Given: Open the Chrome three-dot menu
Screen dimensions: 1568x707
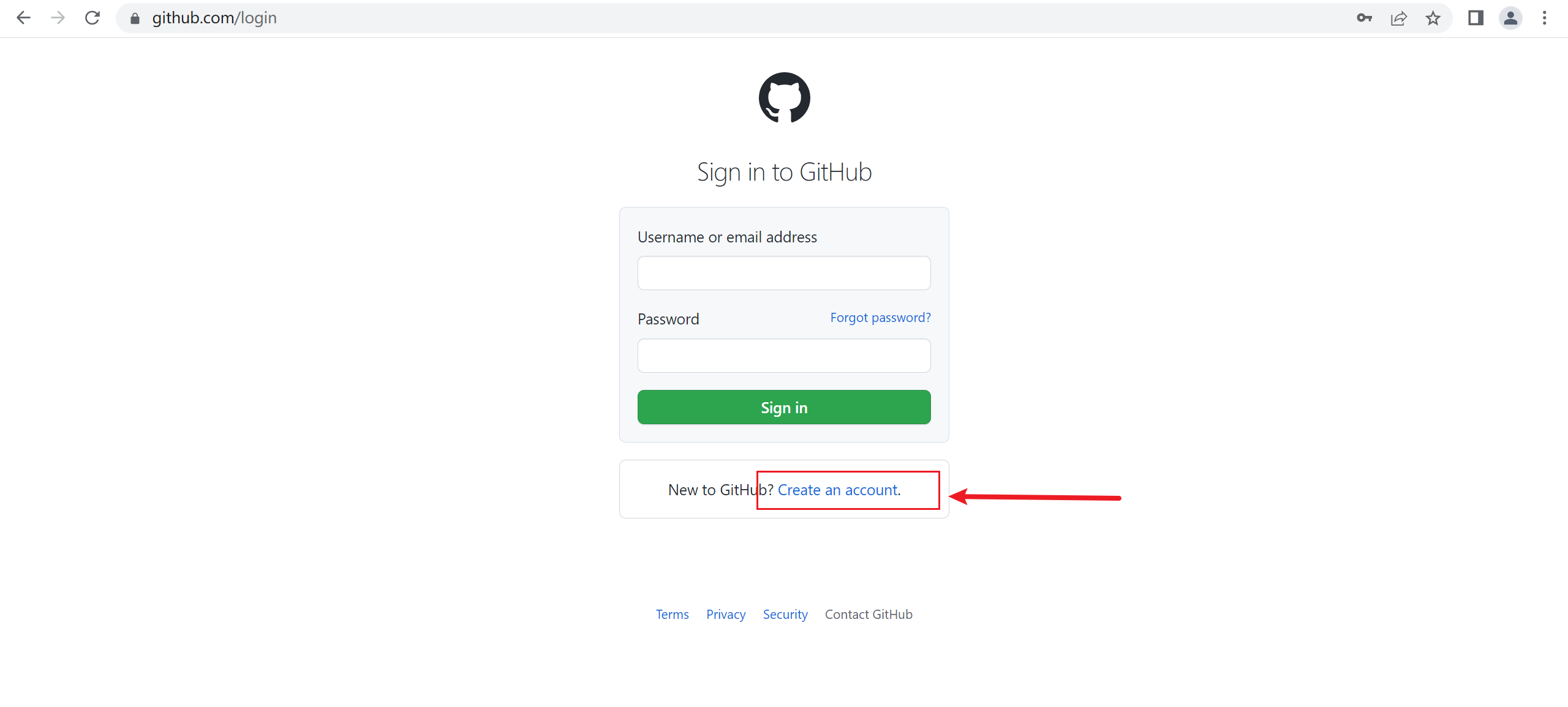Looking at the screenshot, I should 1545,18.
